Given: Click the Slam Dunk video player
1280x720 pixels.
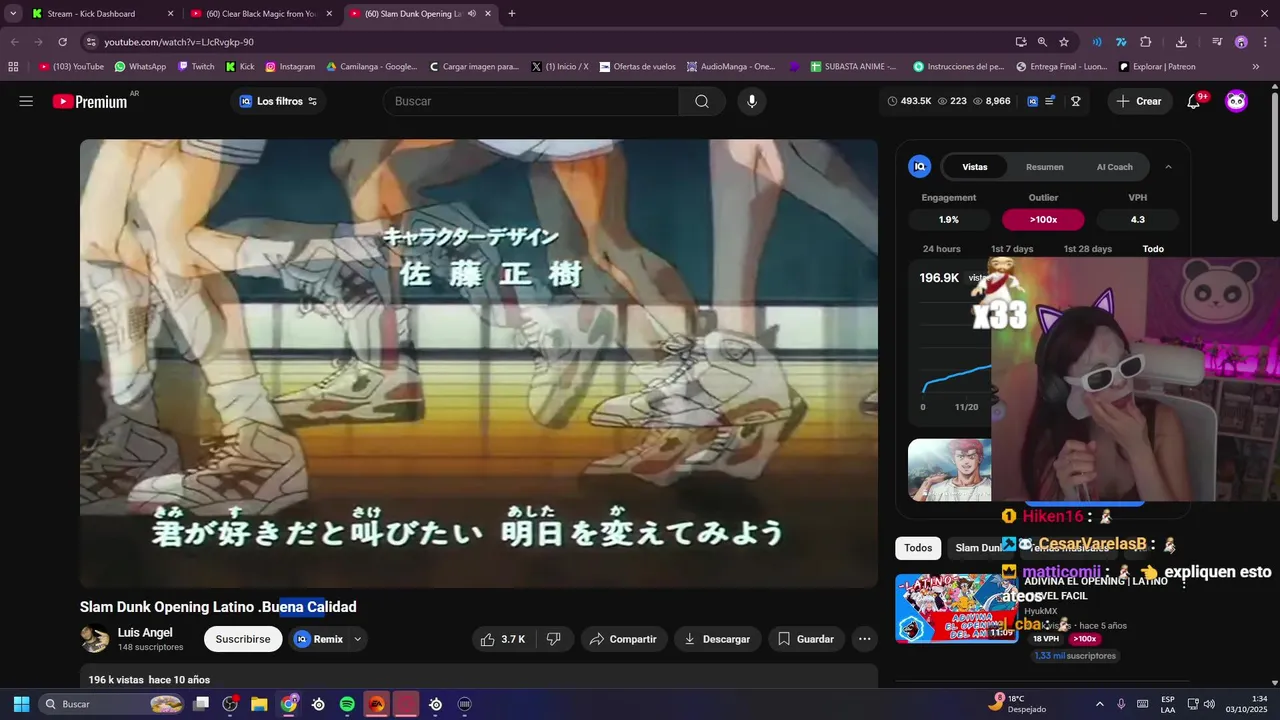Looking at the screenshot, I should pos(479,363).
